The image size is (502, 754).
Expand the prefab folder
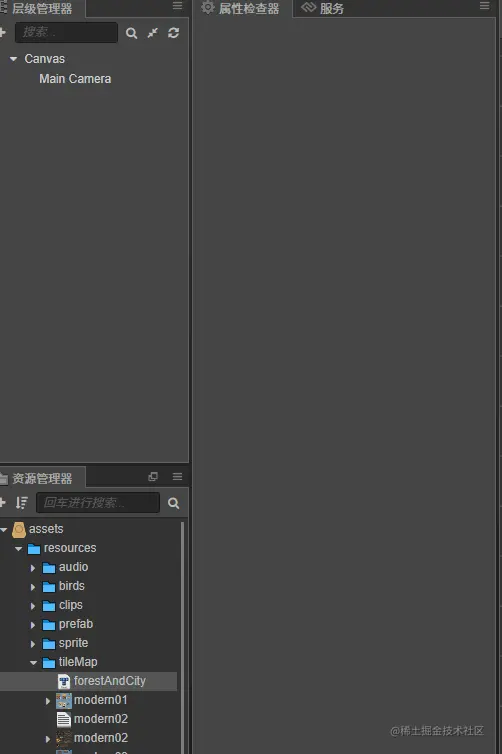(x=33, y=625)
